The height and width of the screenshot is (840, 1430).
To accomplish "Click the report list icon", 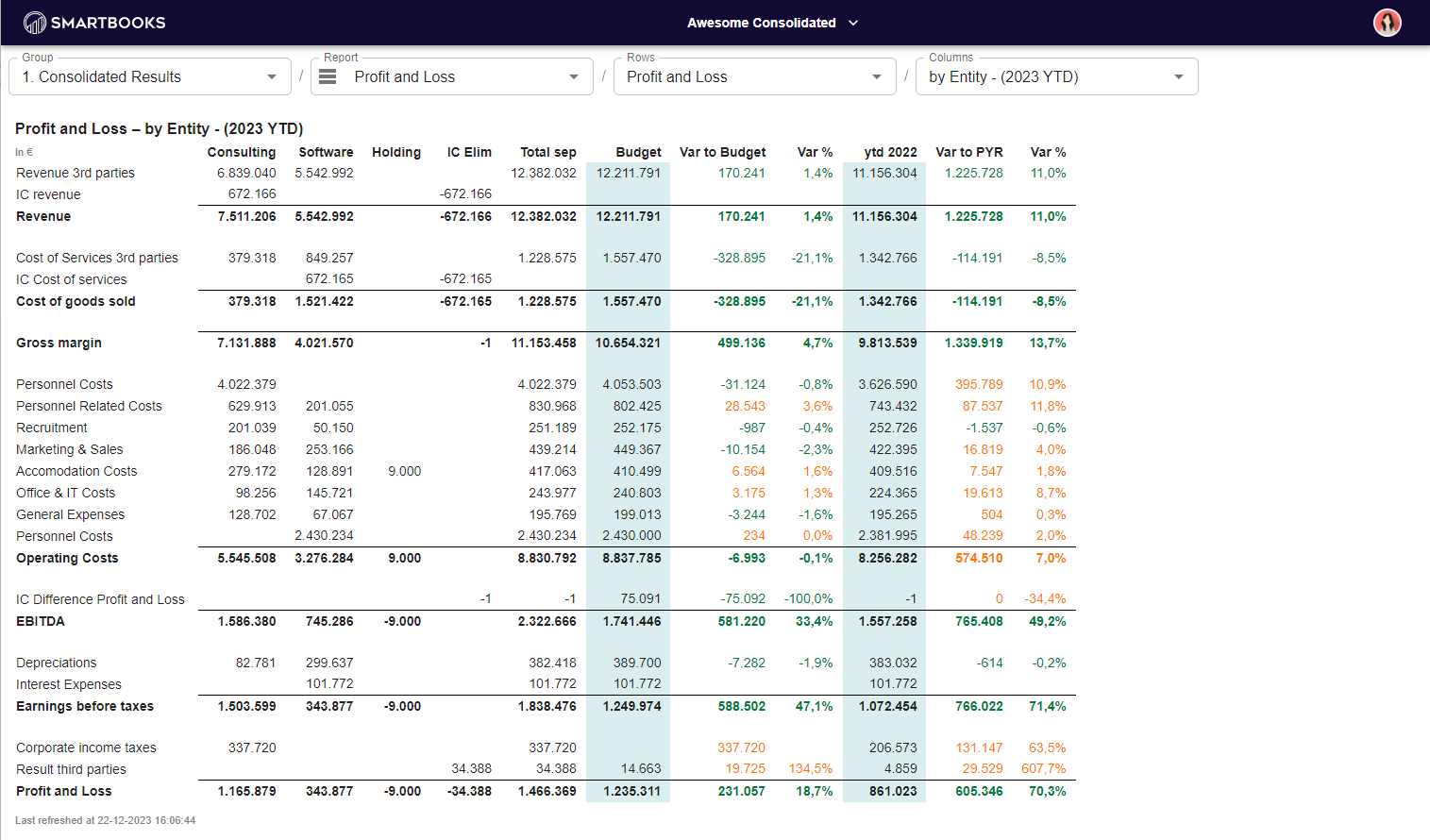I will point(328,77).
